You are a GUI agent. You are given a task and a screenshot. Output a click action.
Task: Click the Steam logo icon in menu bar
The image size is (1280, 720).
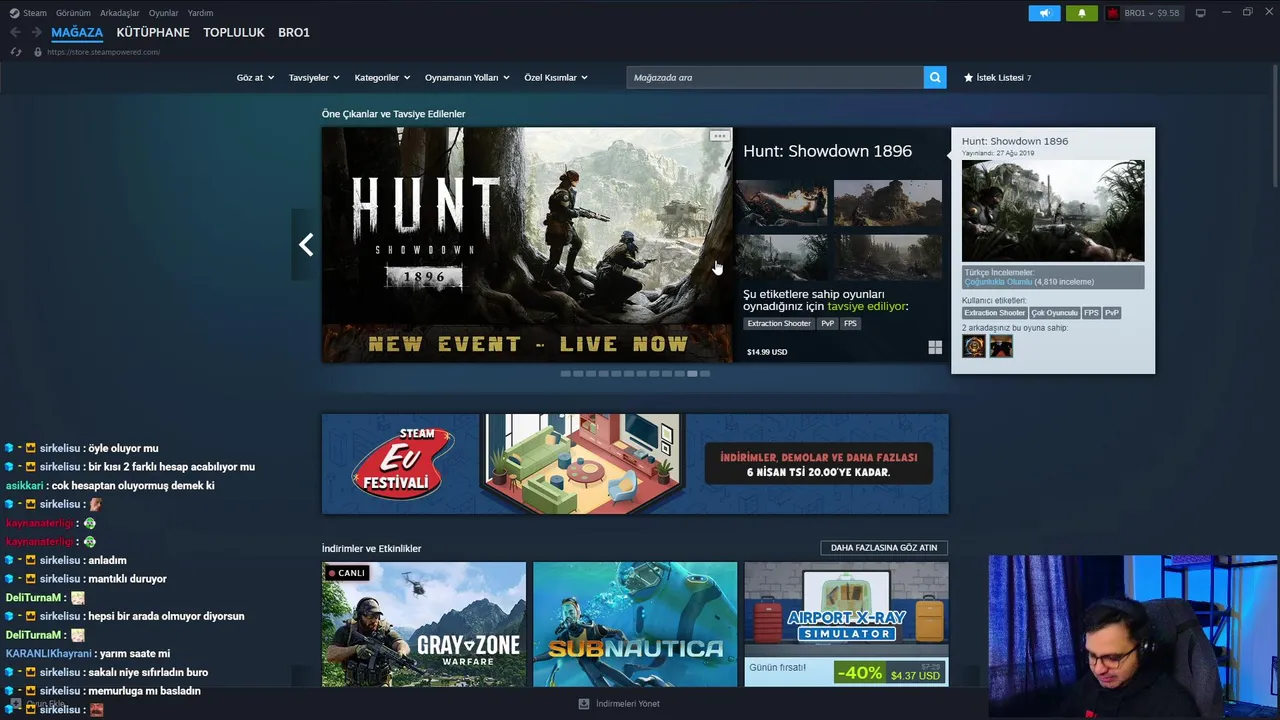(14, 13)
